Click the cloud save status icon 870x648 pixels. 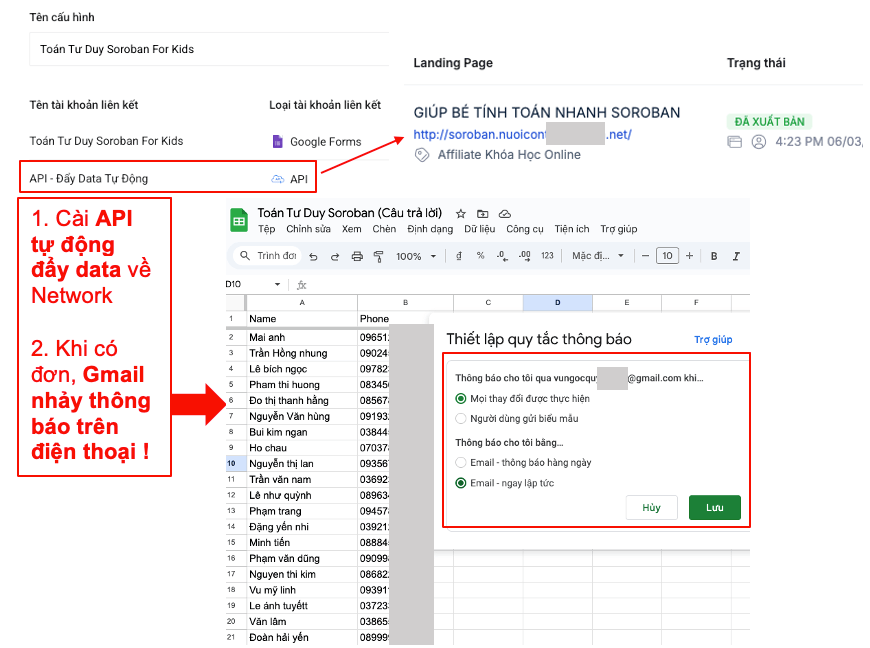pyautogui.click(x=504, y=214)
